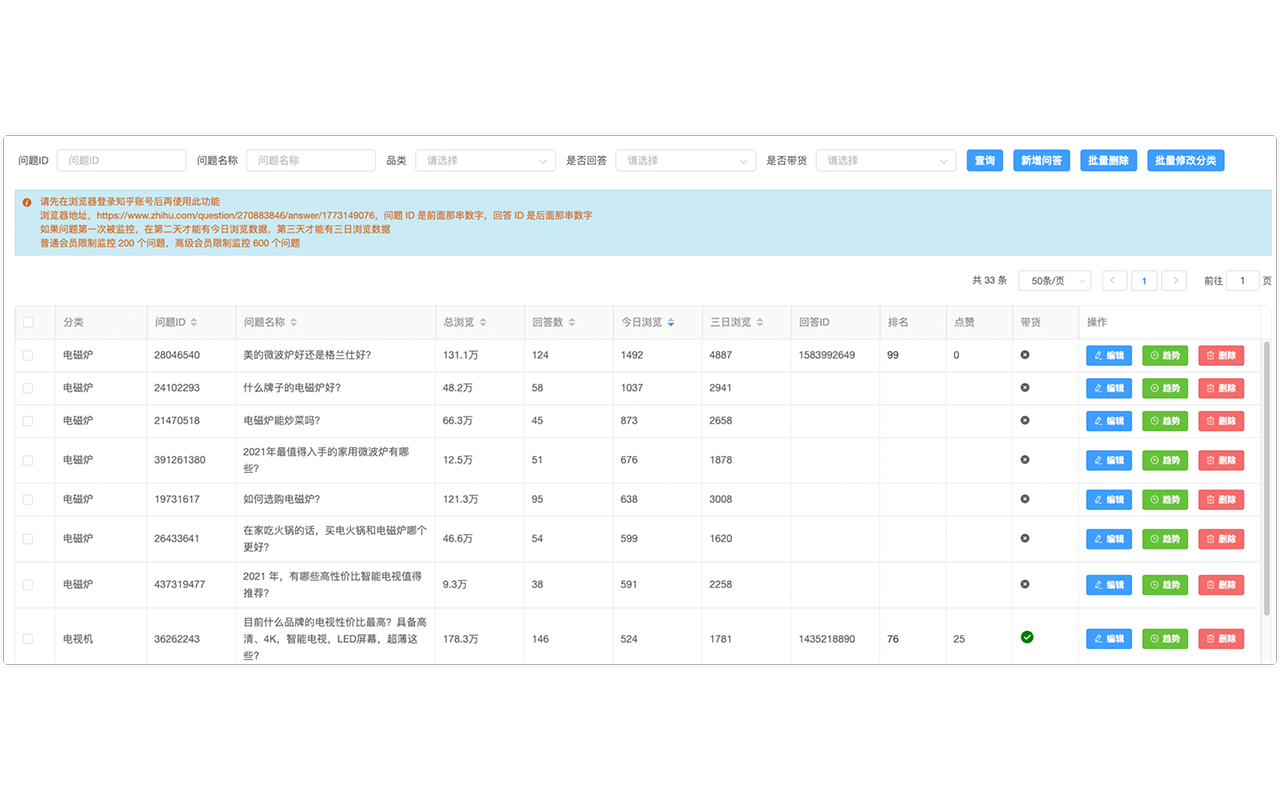1280x800 pixels.
Task: Sort table by 三日浏览 column
Action: [x=759, y=322]
